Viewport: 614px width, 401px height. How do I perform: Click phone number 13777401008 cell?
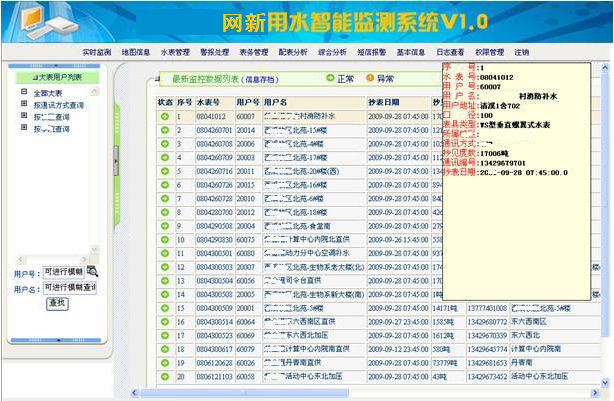tap(487, 309)
